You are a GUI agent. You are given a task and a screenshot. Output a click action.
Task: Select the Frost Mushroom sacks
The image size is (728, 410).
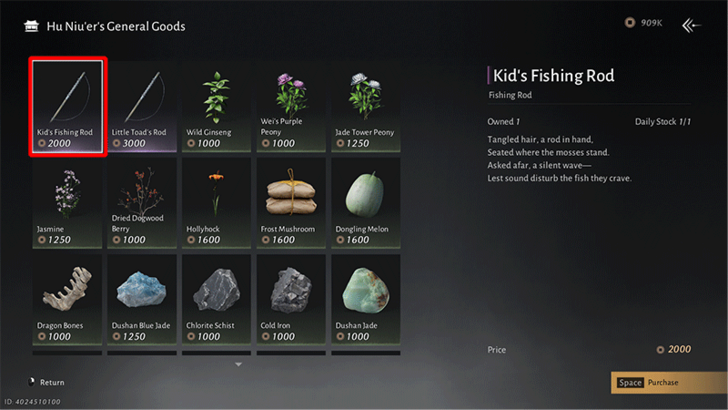pos(291,202)
